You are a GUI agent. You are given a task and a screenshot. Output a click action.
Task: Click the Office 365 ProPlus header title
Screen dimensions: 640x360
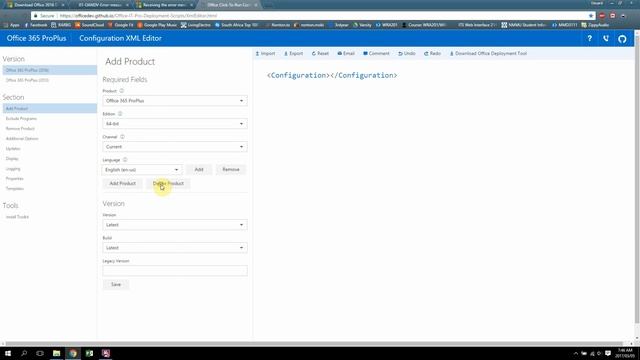[x=36, y=38]
